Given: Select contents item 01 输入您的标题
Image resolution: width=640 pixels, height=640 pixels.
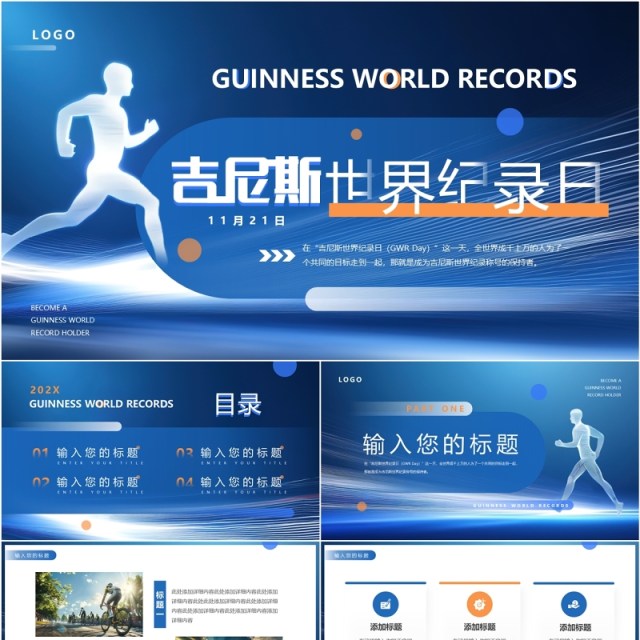Looking at the screenshot, I should [88, 455].
